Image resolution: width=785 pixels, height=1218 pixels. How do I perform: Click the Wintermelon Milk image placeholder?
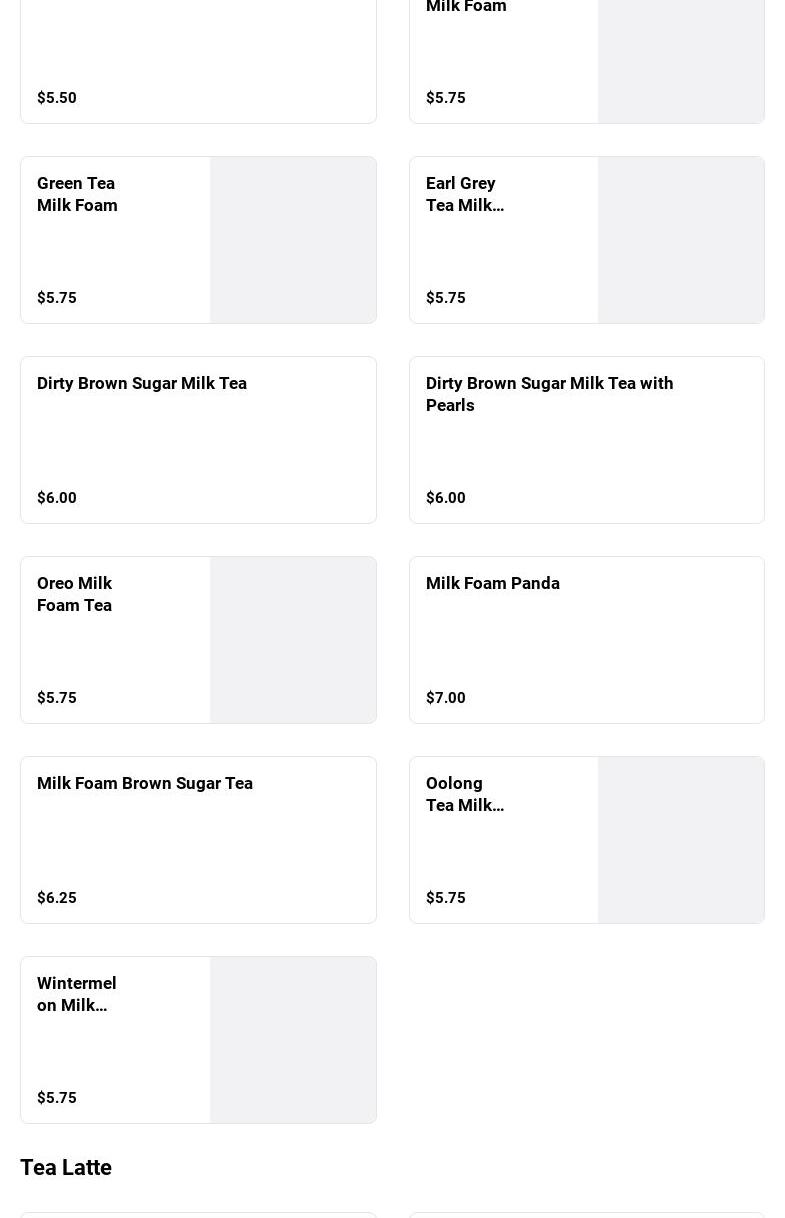click(x=293, y=1040)
